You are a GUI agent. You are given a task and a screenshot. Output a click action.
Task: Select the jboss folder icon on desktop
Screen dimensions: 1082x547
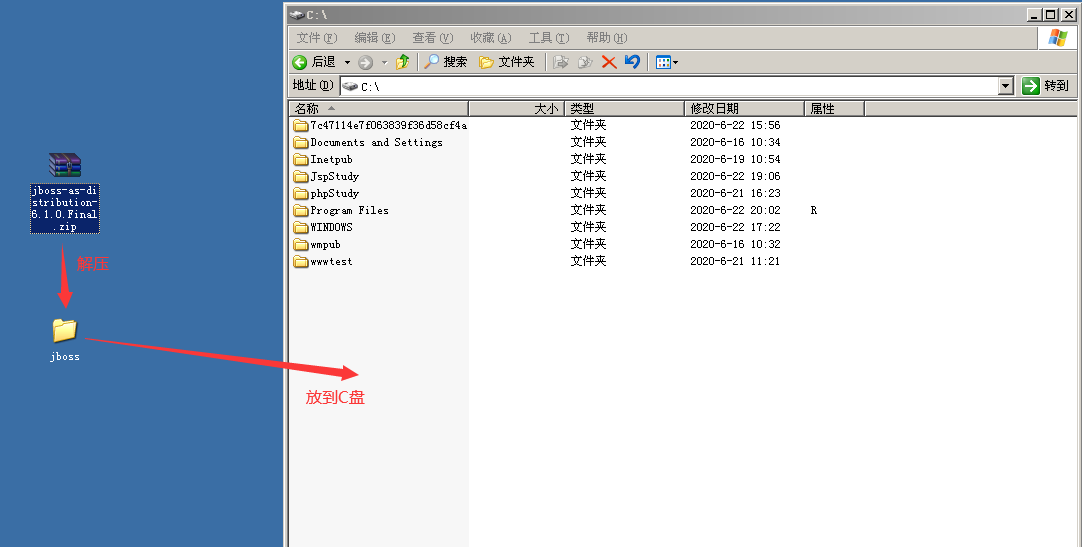tap(65, 330)
